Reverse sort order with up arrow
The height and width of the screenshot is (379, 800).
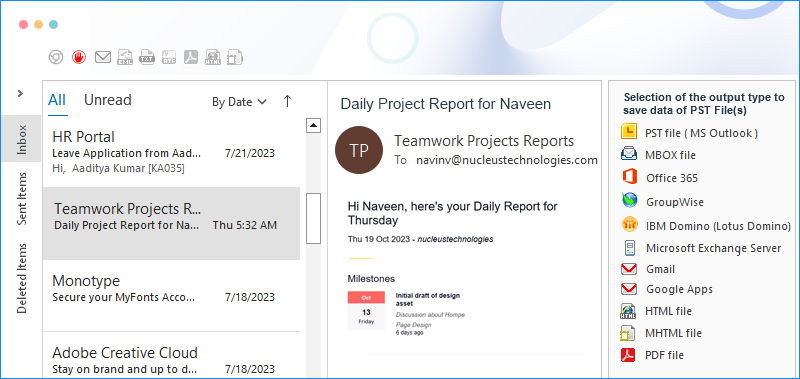[x=287, y=101]
